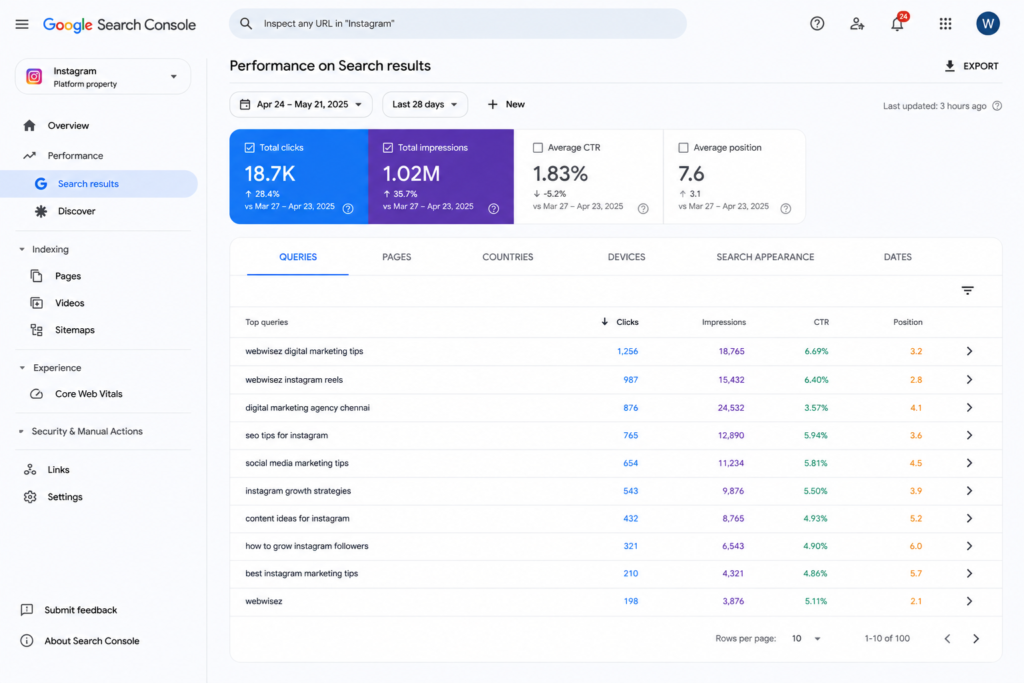Expand the webwisez instagram reels row arrow
Screen dimensions: 1024x683
(x=969, y=379)
